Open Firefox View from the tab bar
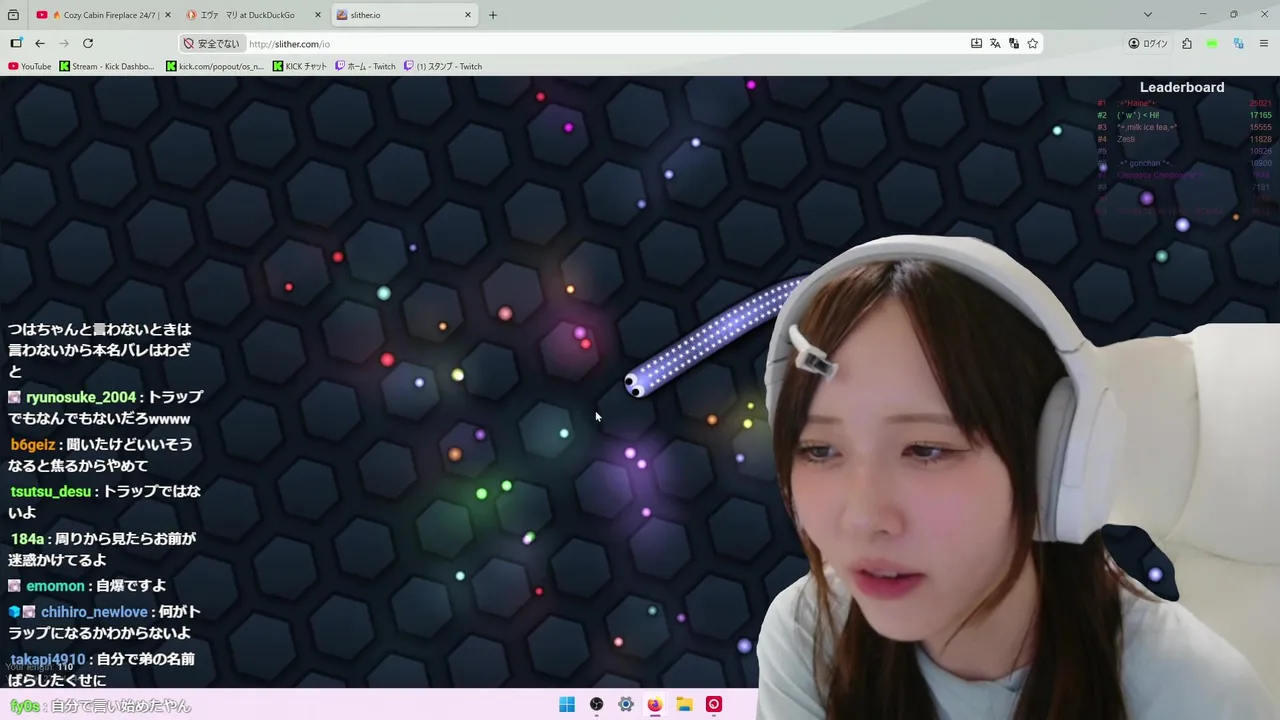 tap(13, 15)
